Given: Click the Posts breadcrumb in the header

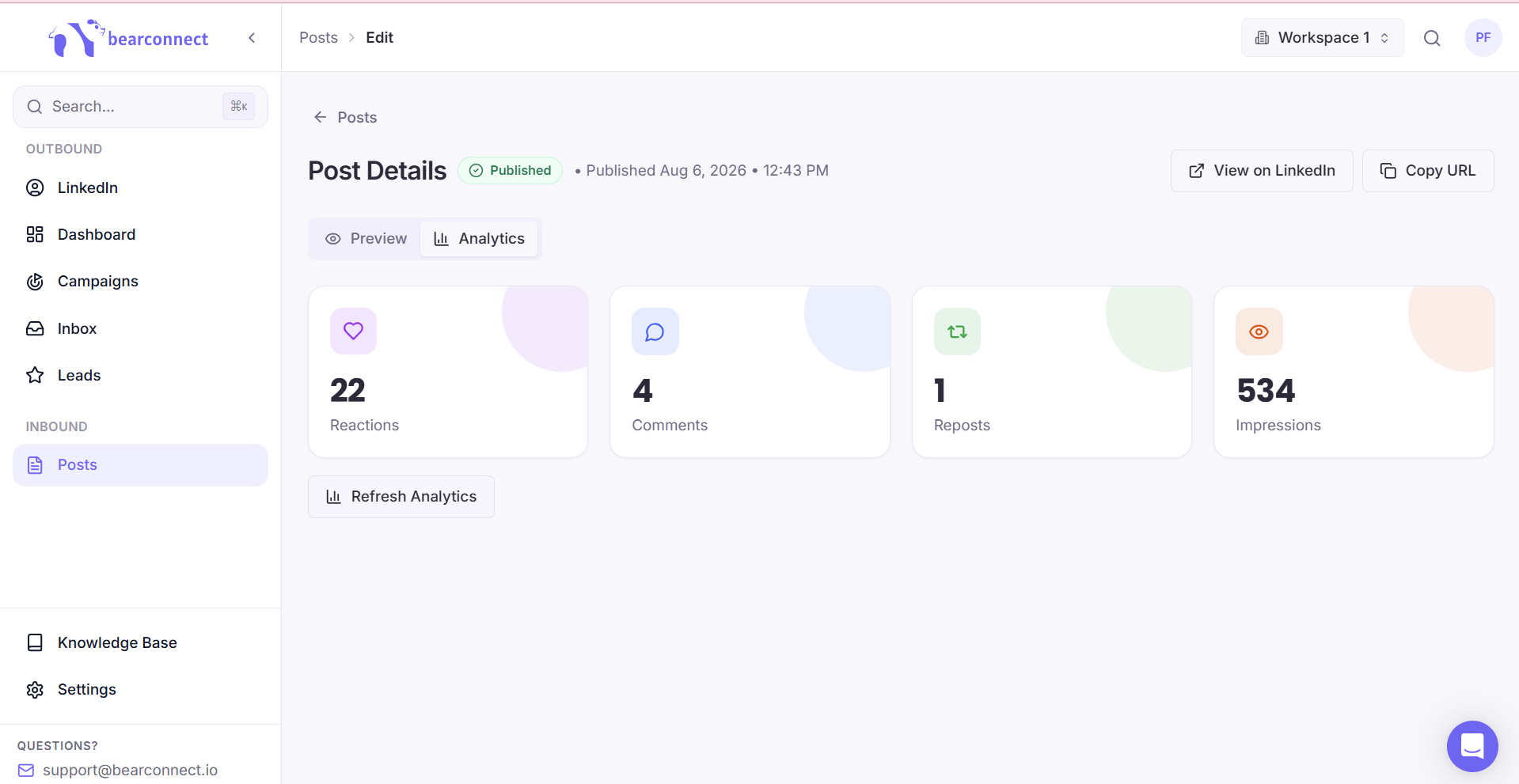Looking at the screenshot, I should click(x=318, y=38).
